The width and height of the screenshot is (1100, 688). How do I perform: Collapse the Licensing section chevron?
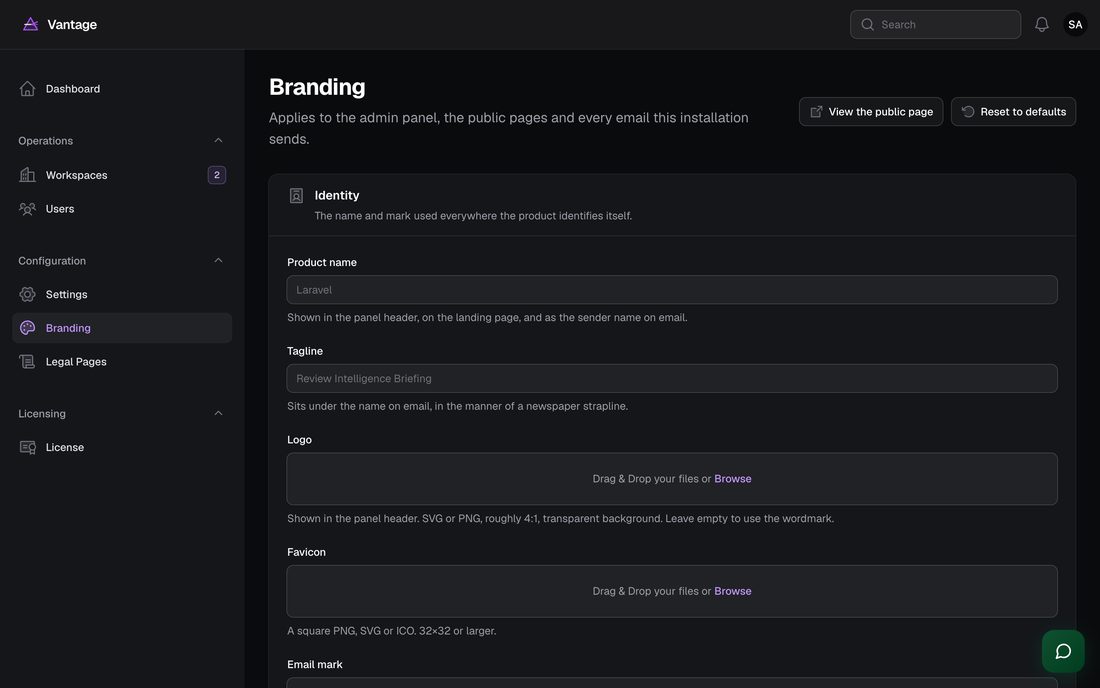pyautogui.click(x=218, y=413)
